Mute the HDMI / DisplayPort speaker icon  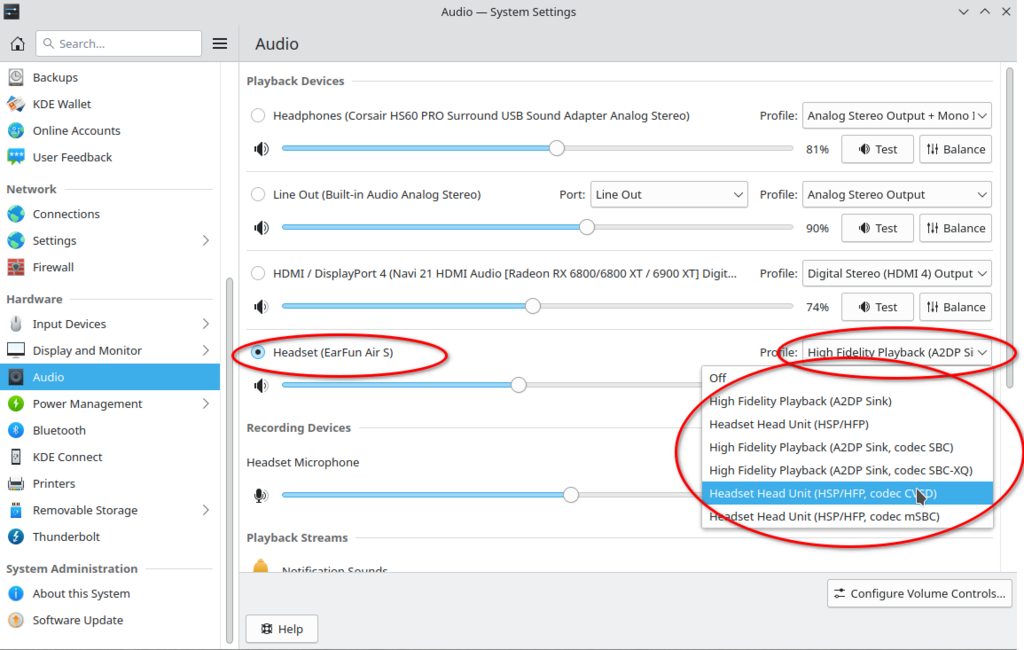pos(261,307)
